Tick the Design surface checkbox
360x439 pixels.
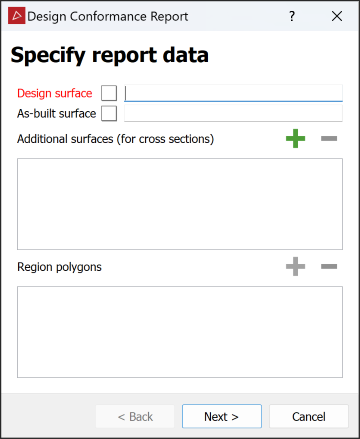click(109, 93)
